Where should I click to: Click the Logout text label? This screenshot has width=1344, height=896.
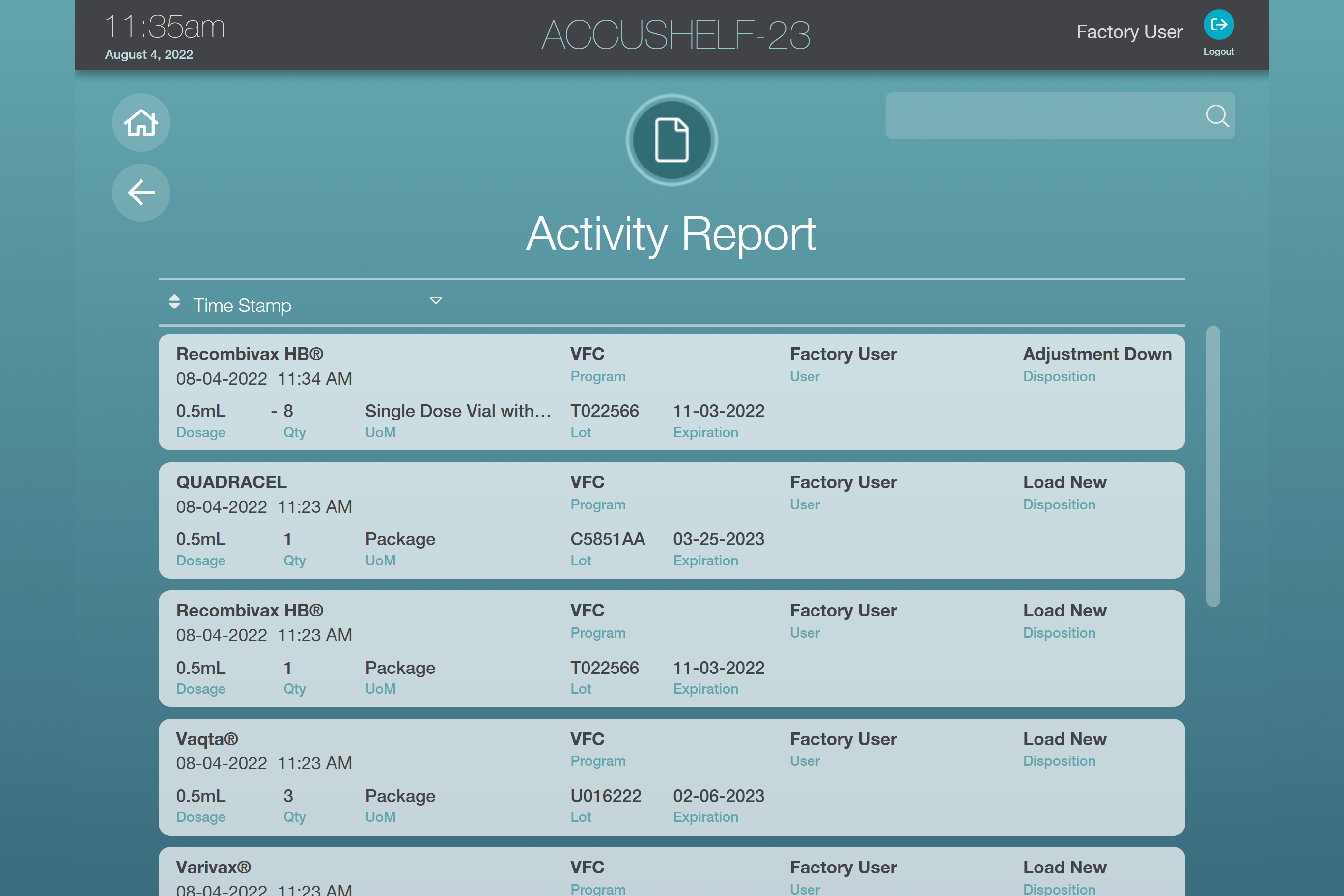pos(1218,52)
